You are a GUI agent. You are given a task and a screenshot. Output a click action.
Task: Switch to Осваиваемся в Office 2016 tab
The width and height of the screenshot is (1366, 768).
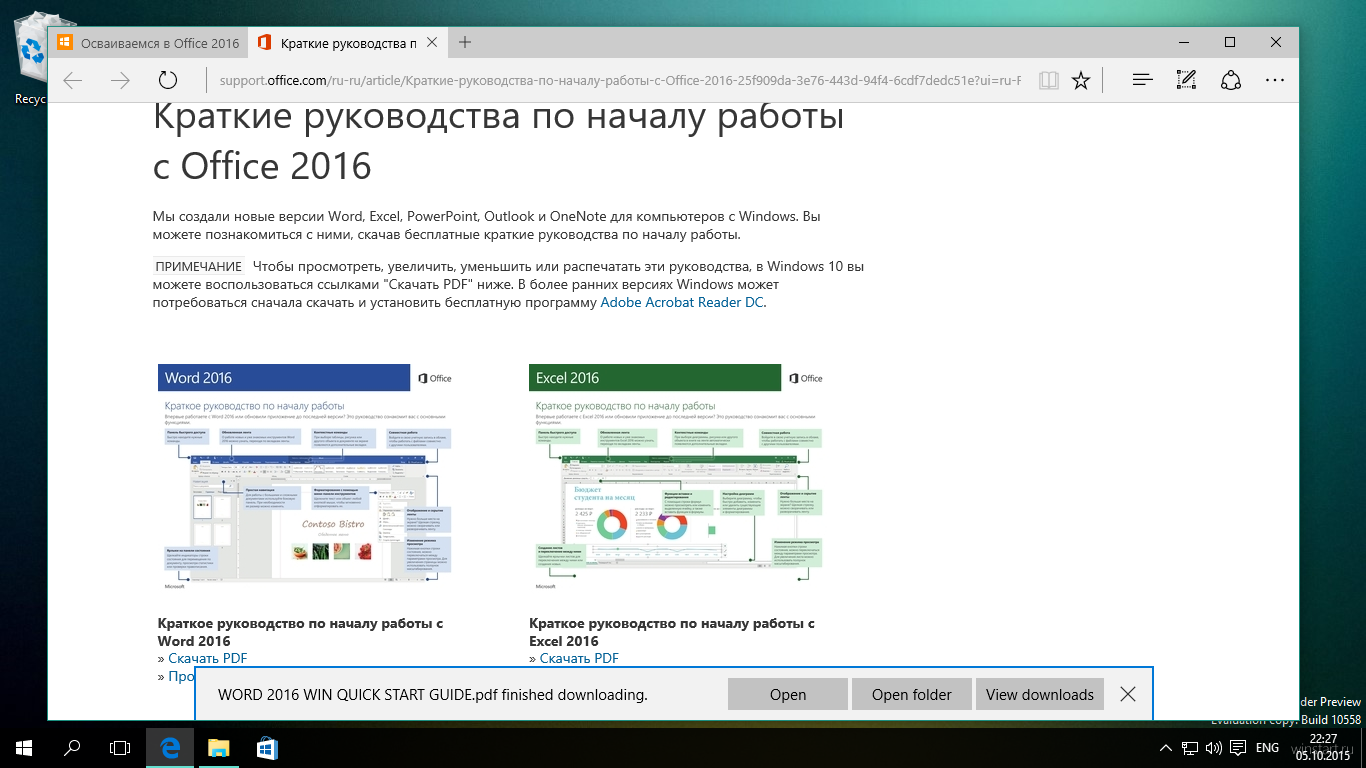148,43
